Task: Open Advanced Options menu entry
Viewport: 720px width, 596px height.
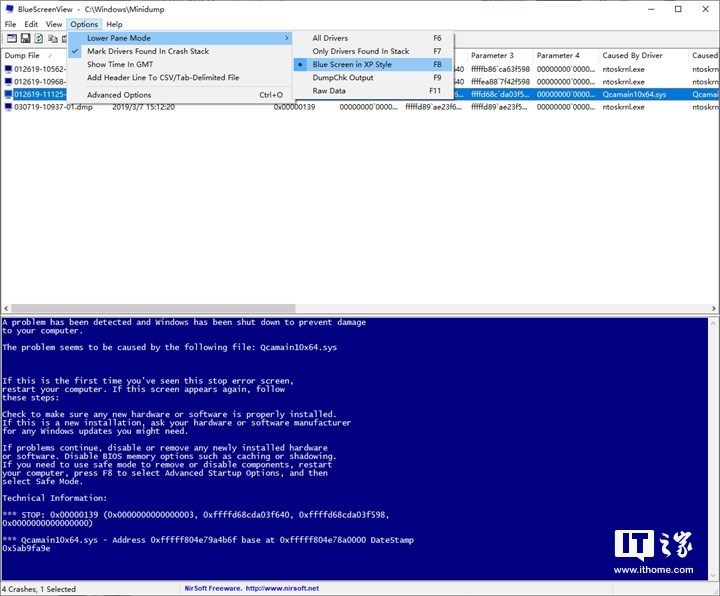Action: (119, 95)
